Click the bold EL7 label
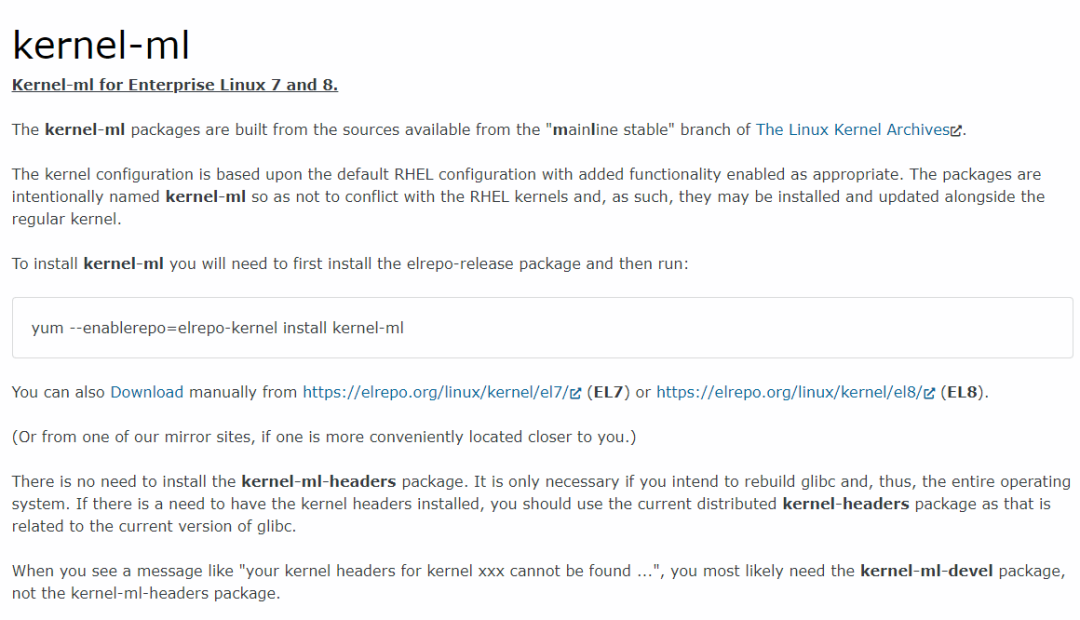The image size is (1080, 620). [x=609, y=392]
